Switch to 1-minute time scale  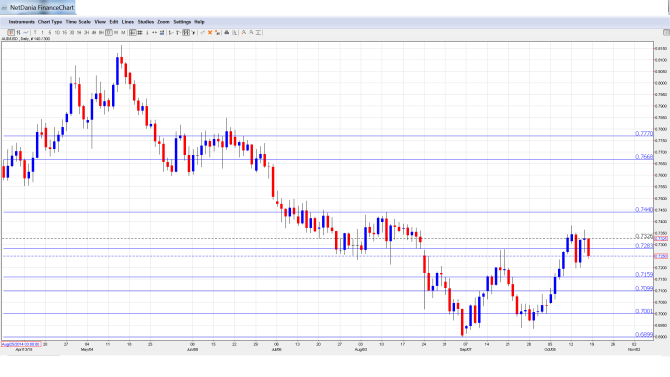click(42, 32)
